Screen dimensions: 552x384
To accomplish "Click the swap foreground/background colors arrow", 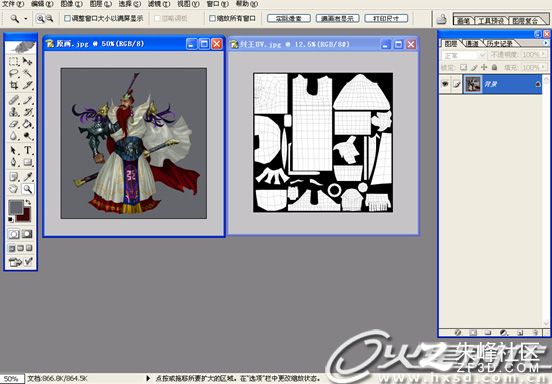I will coord(28,202).
